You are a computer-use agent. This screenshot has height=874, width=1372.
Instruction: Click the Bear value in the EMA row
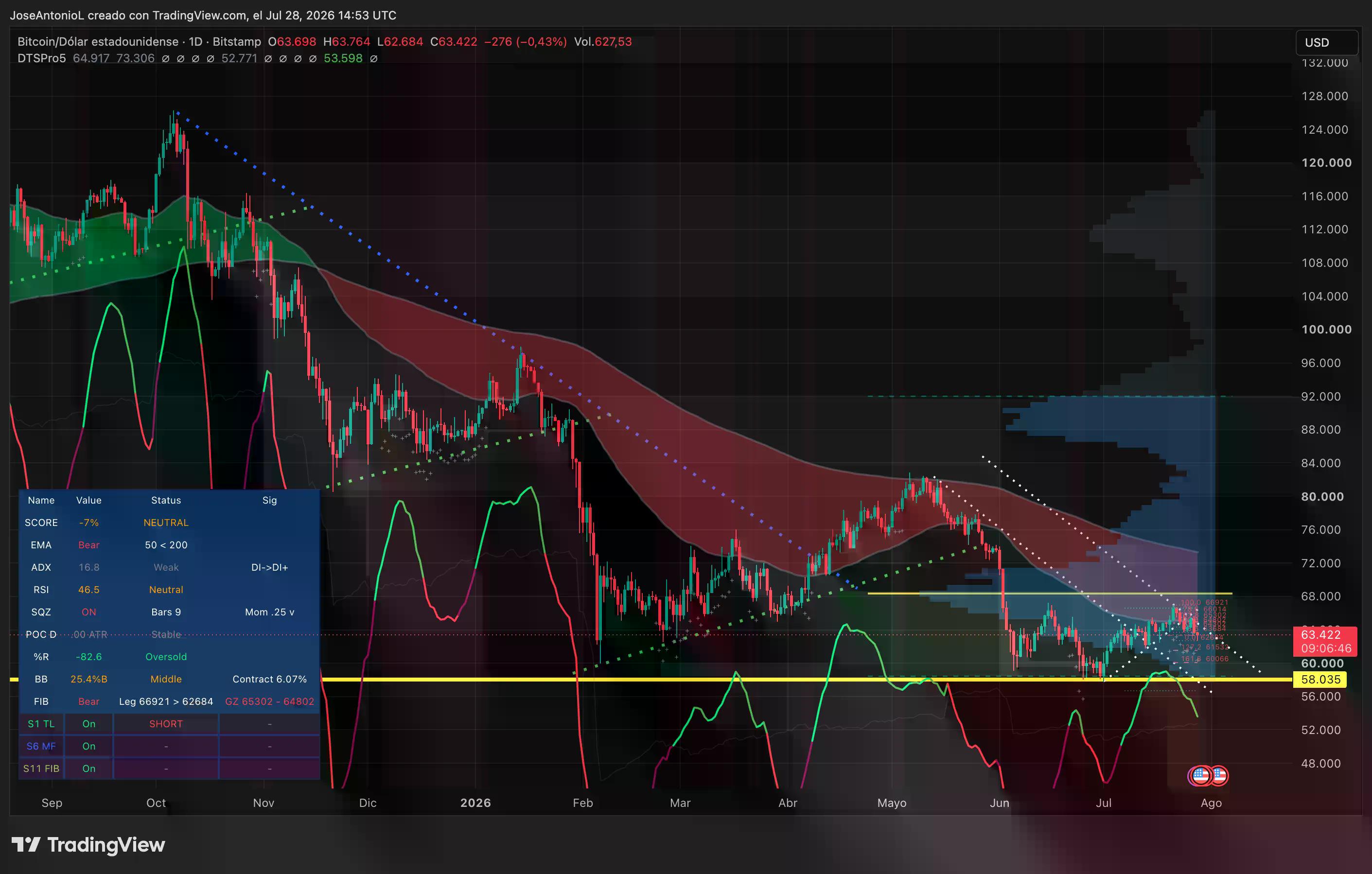tap(89, 545)
